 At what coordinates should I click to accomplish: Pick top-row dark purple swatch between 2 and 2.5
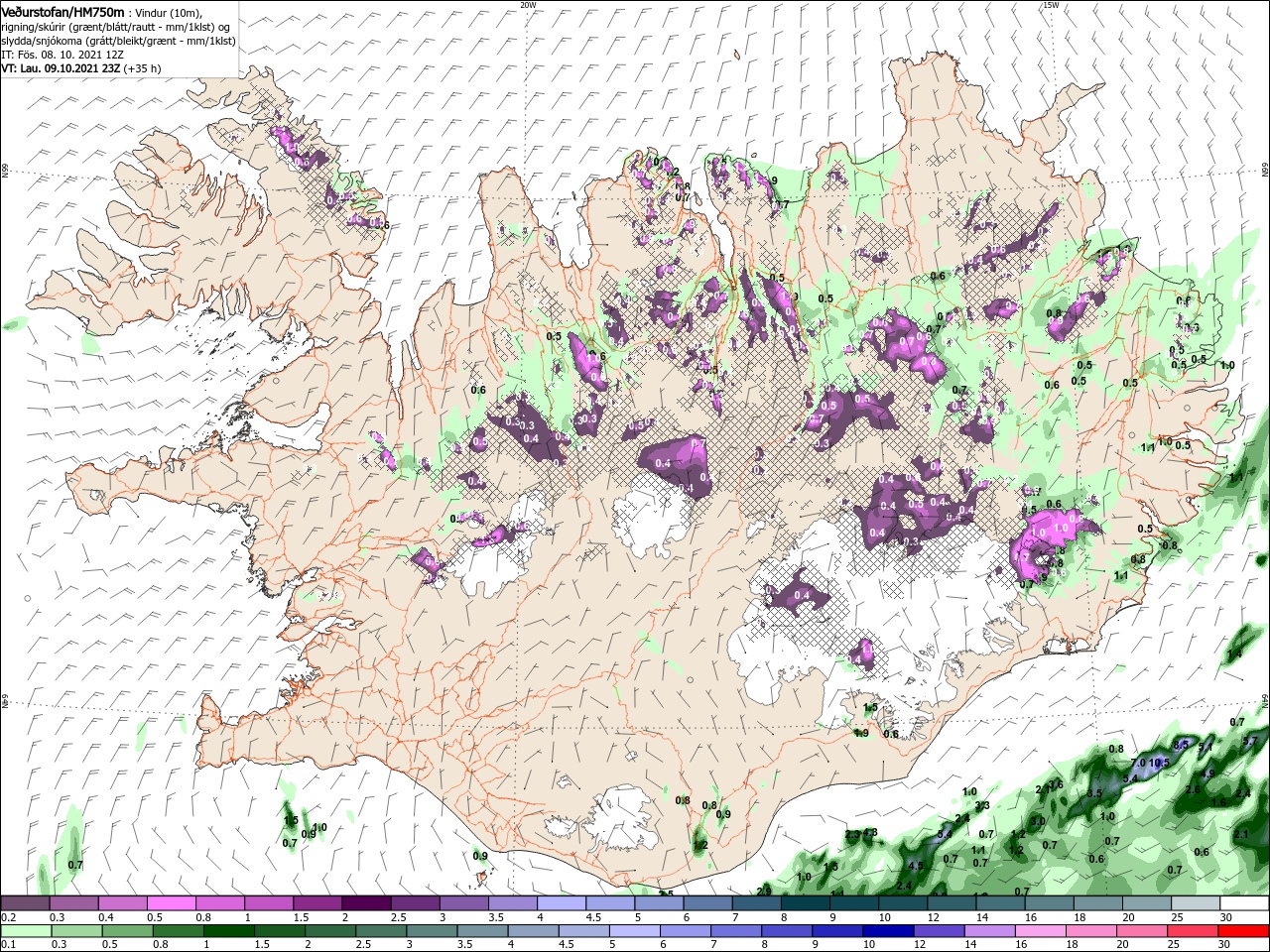point(365,903)
